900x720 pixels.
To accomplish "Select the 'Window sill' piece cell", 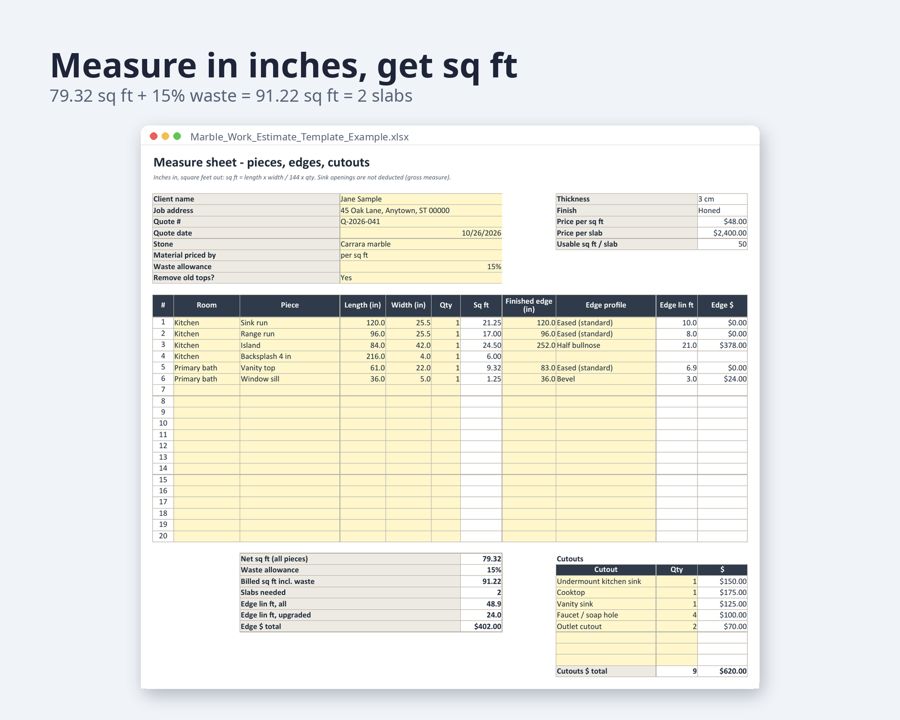I will (289, 379).
